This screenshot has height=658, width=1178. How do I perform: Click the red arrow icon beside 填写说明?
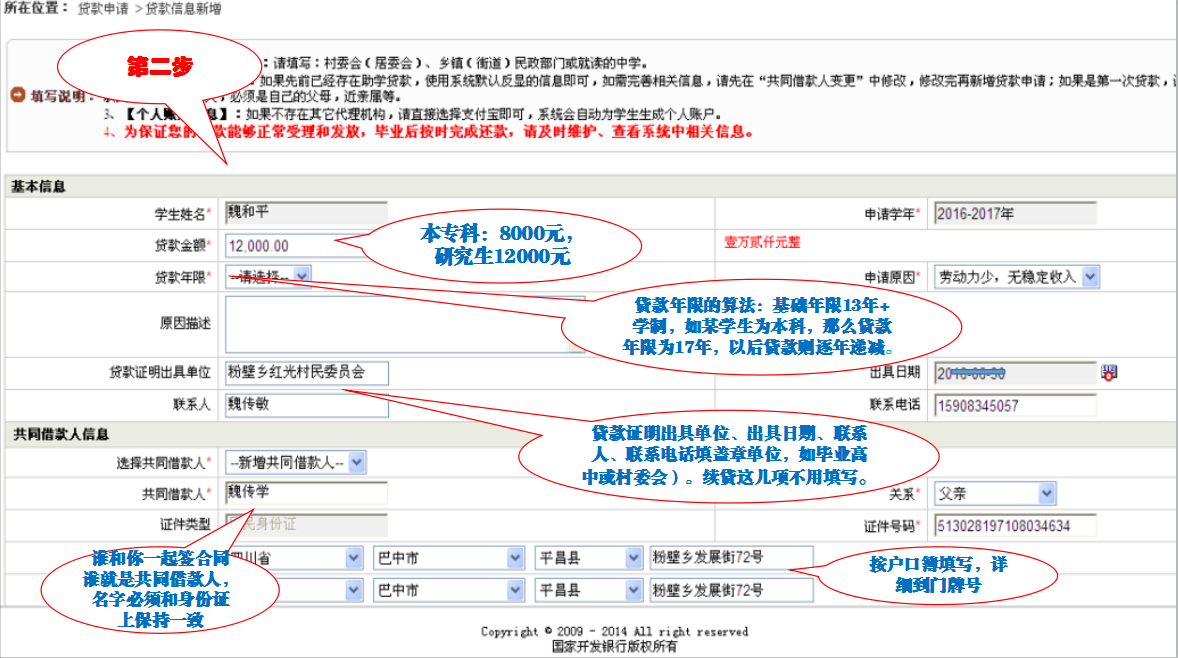[17, 95]
